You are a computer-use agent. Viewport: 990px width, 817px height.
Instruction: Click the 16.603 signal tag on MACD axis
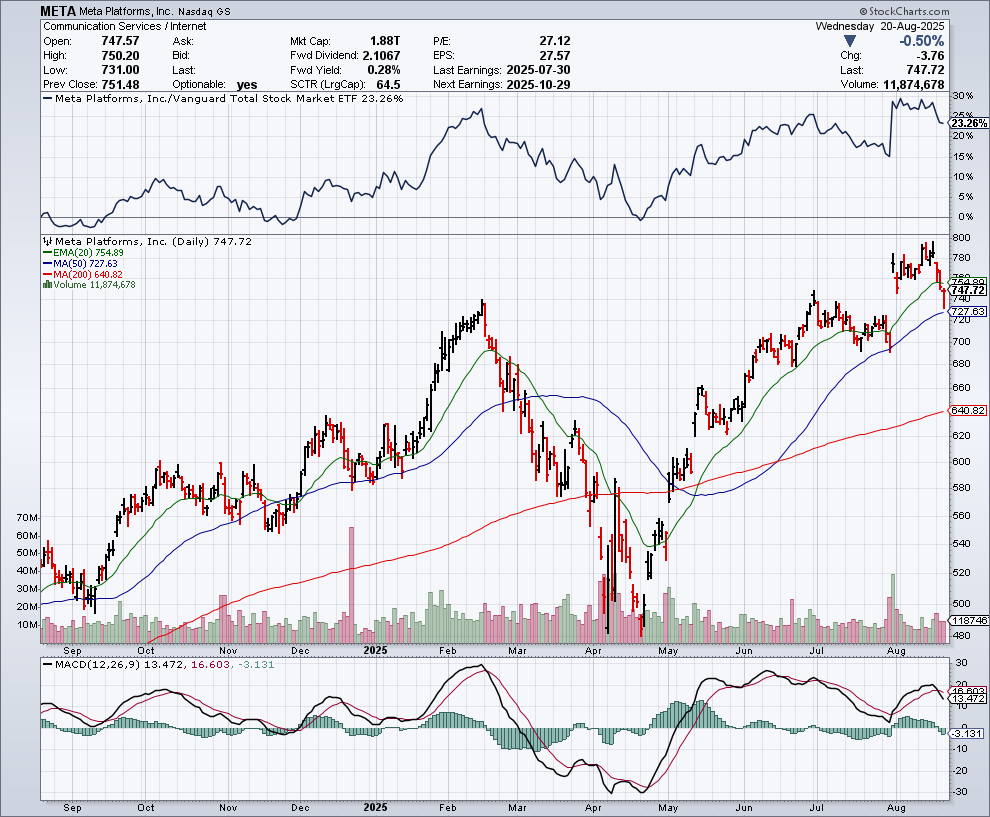point(968,691)
